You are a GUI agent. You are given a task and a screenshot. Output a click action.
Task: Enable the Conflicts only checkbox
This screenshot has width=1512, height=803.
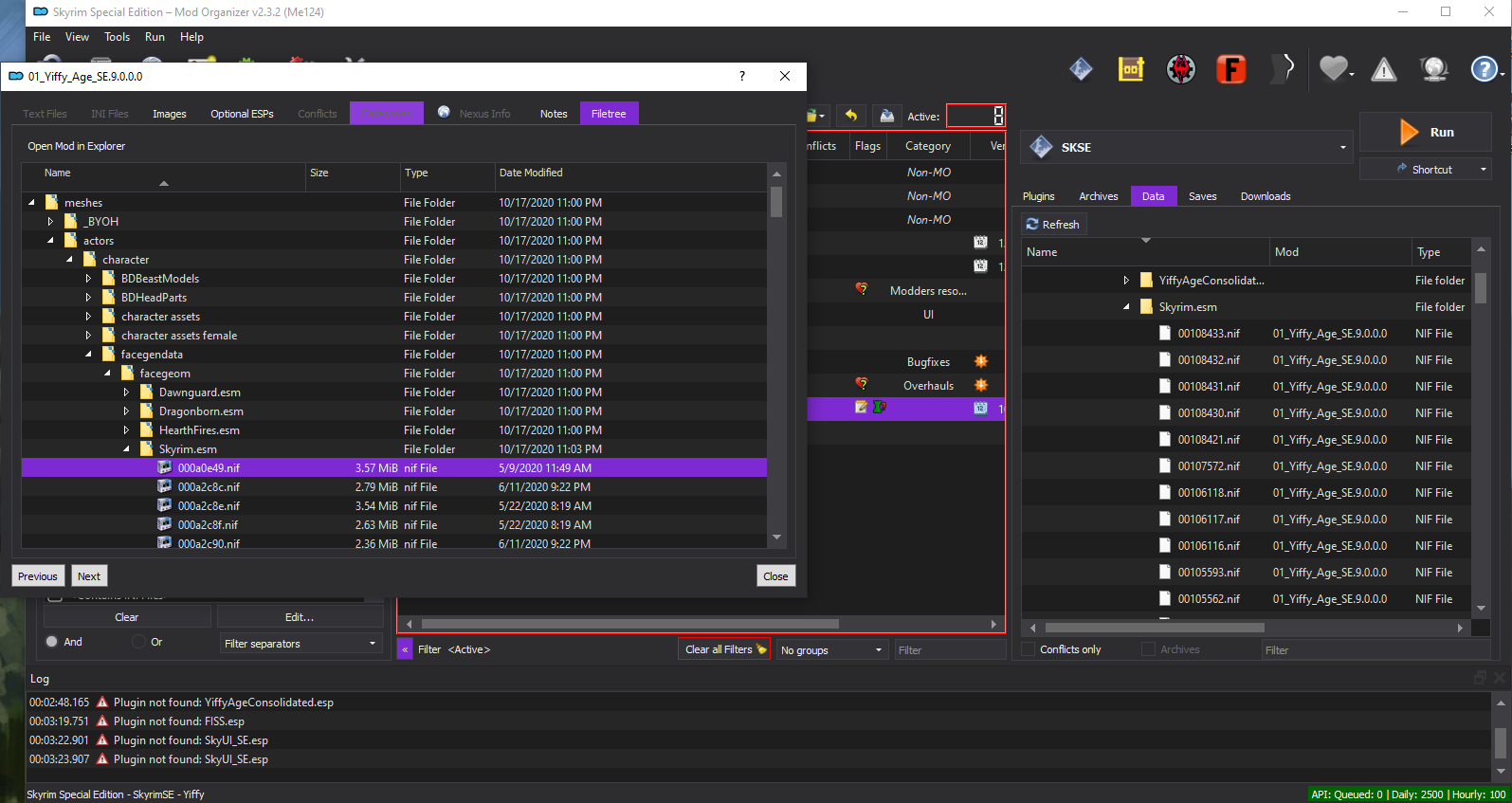[1029, 649]
